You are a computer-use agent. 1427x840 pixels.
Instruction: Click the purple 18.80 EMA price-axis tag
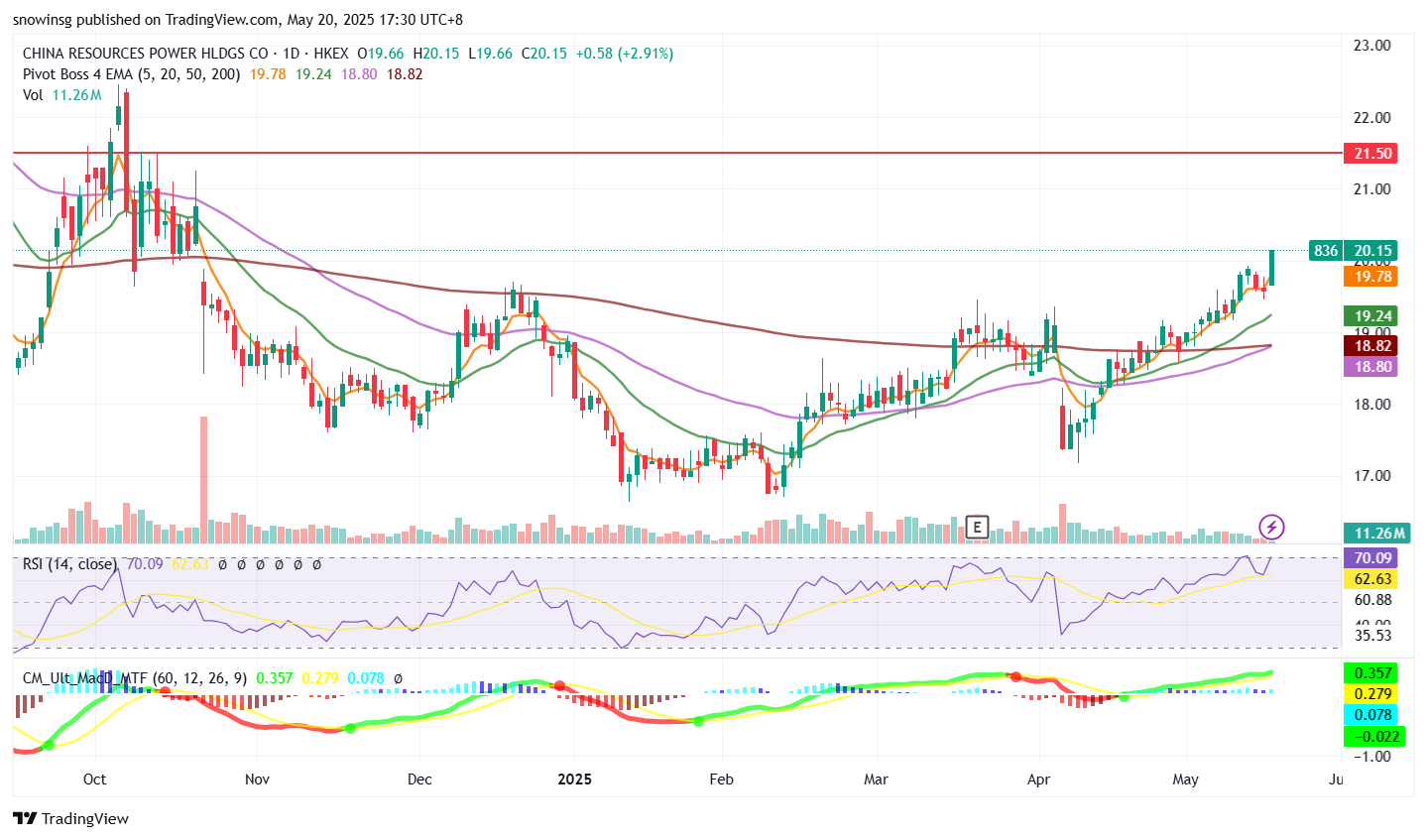(x=1369, y=367)
